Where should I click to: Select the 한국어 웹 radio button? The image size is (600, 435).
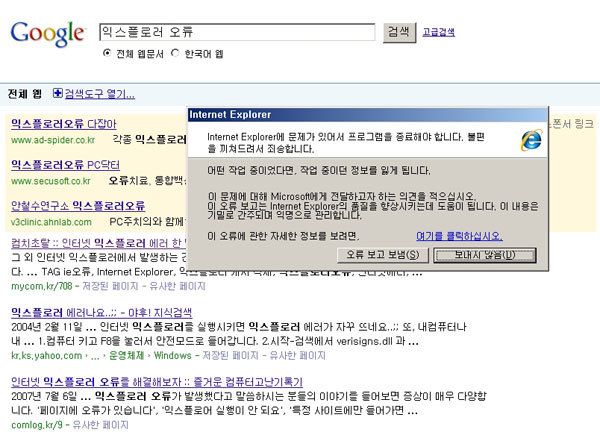pos(175,53)
